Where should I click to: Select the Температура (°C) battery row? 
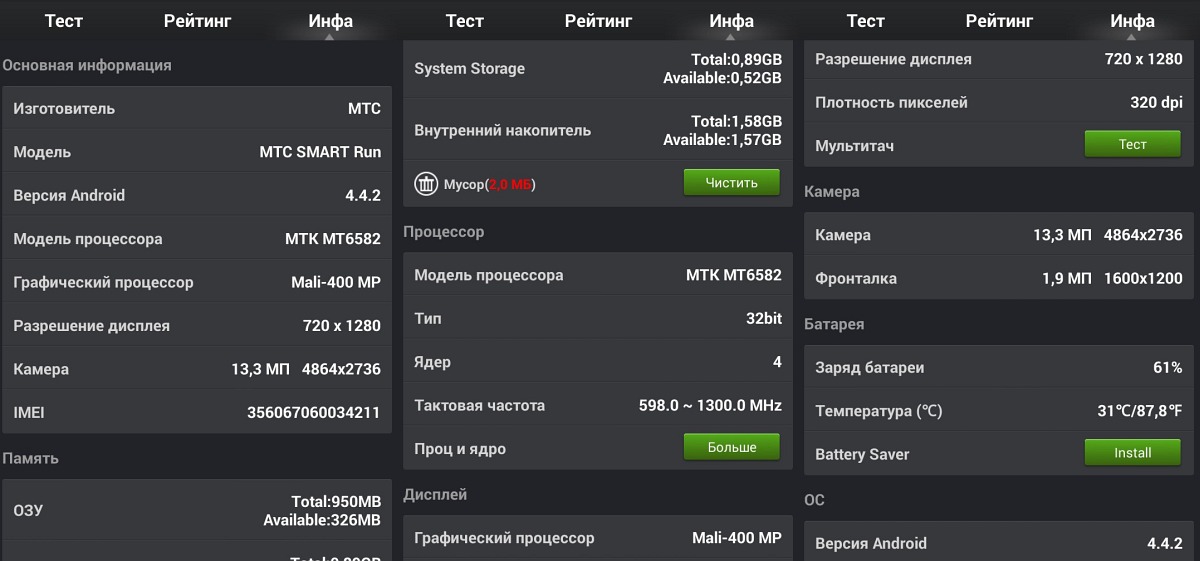(999, 411)
